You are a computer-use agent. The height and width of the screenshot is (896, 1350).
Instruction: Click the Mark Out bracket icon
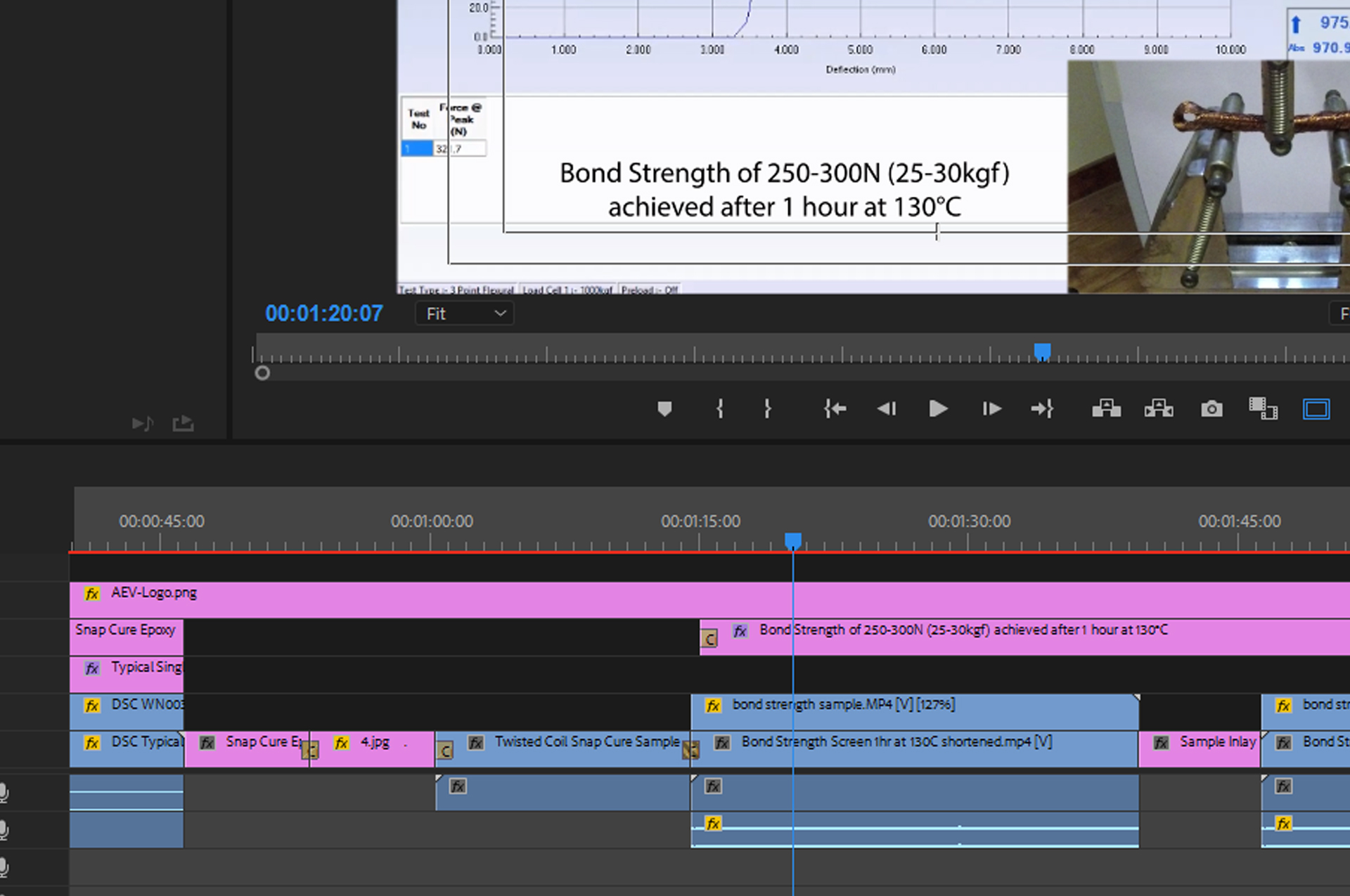(x=767, y=409)
